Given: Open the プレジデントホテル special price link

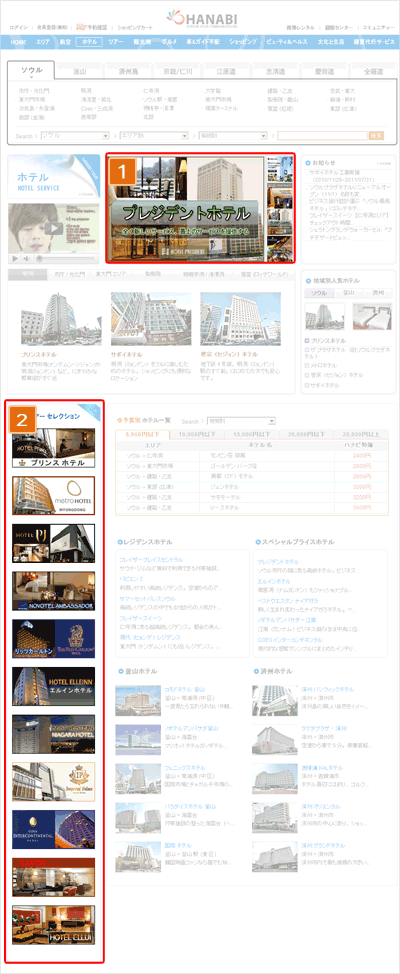Looking at the screenshot, I should click(x=278, y=561).
